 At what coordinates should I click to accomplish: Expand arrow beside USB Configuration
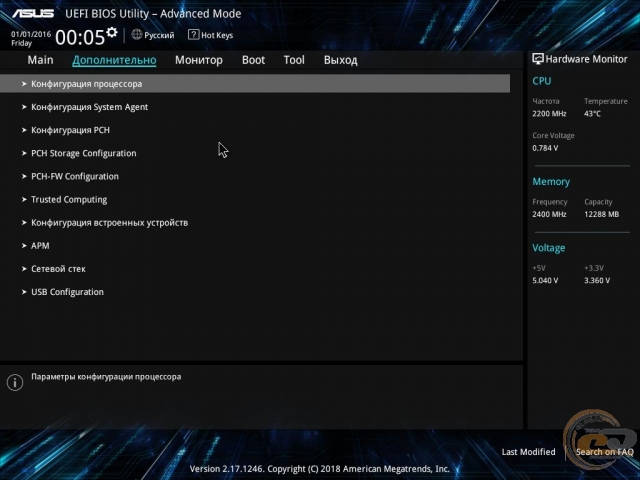pos(24,292)
